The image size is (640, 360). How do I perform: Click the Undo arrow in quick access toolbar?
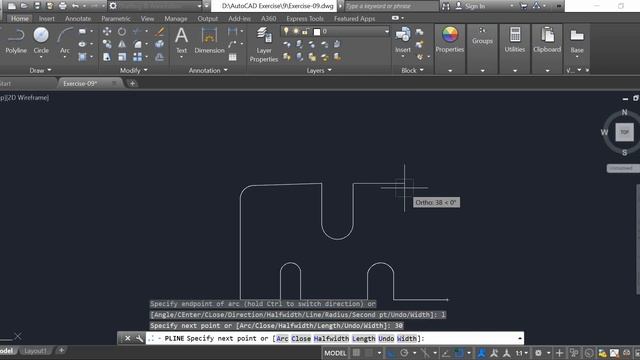[x=75, y=6]
